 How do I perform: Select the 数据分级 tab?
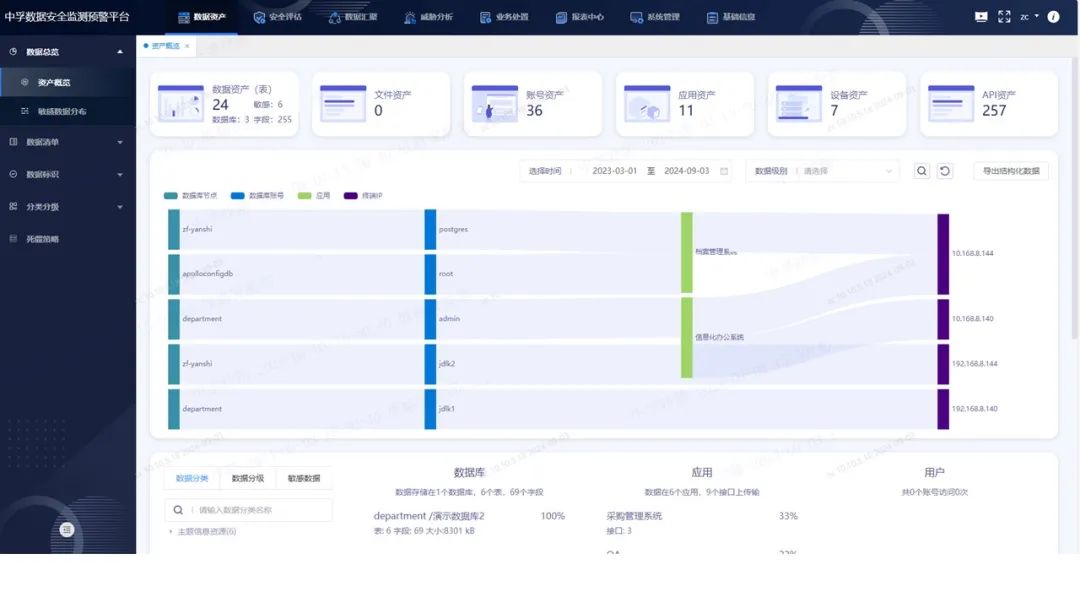tap(247, 478)
